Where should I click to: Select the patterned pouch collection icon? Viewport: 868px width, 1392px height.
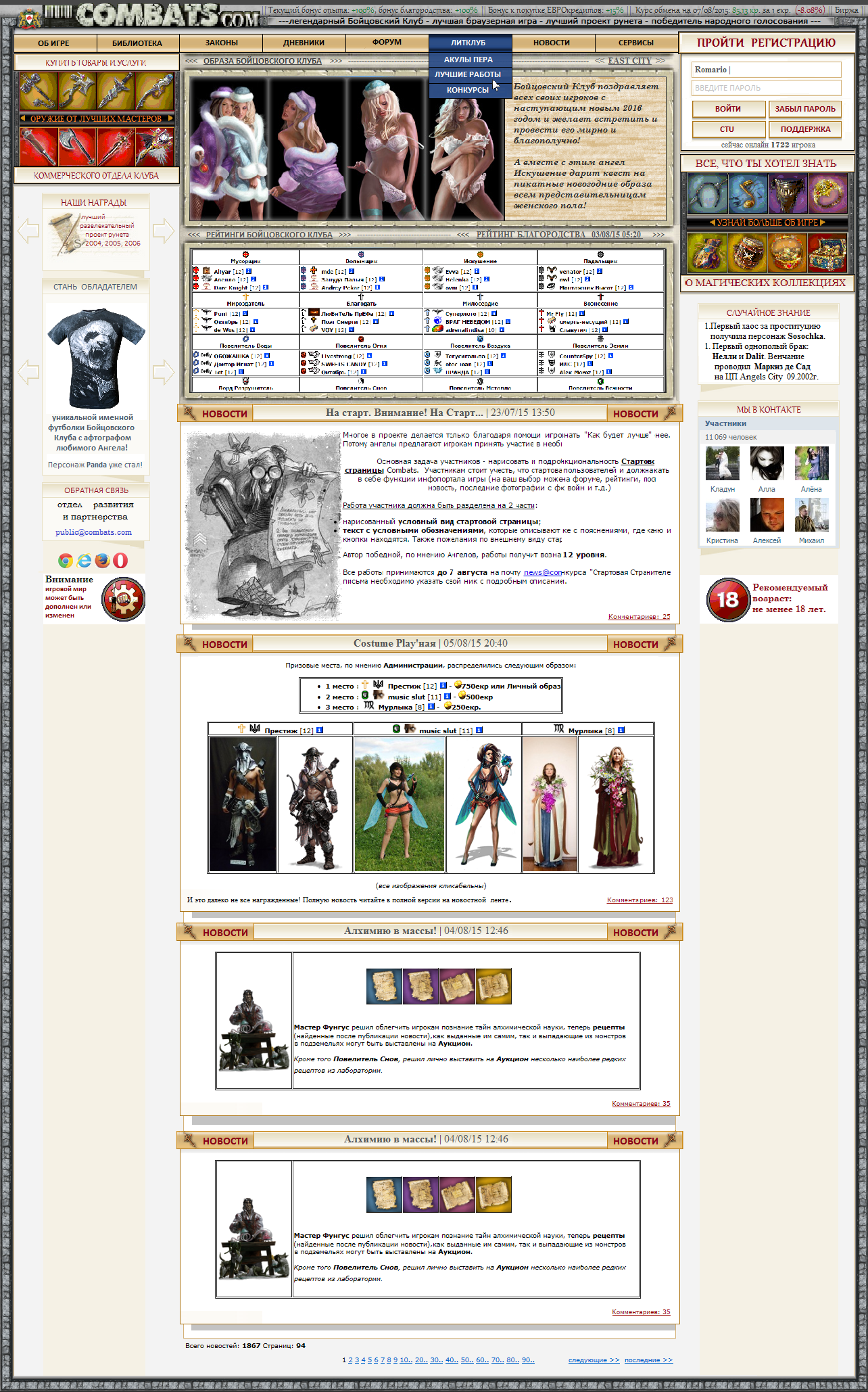pyautogui.click(x=707, y=253)
